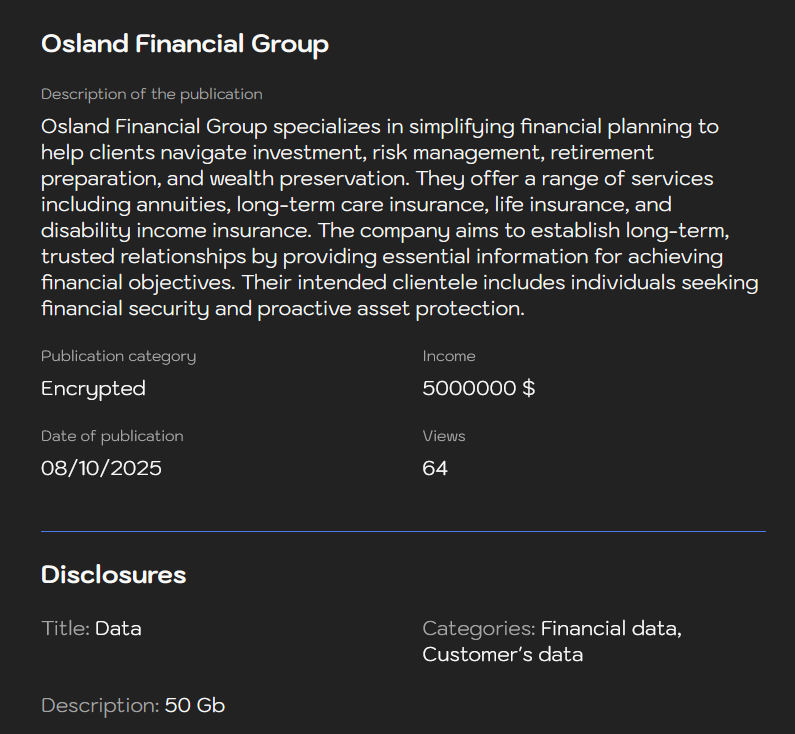Click the 'Date of publication' label
This screenshot has height=734, width=795.
[112, 436]
